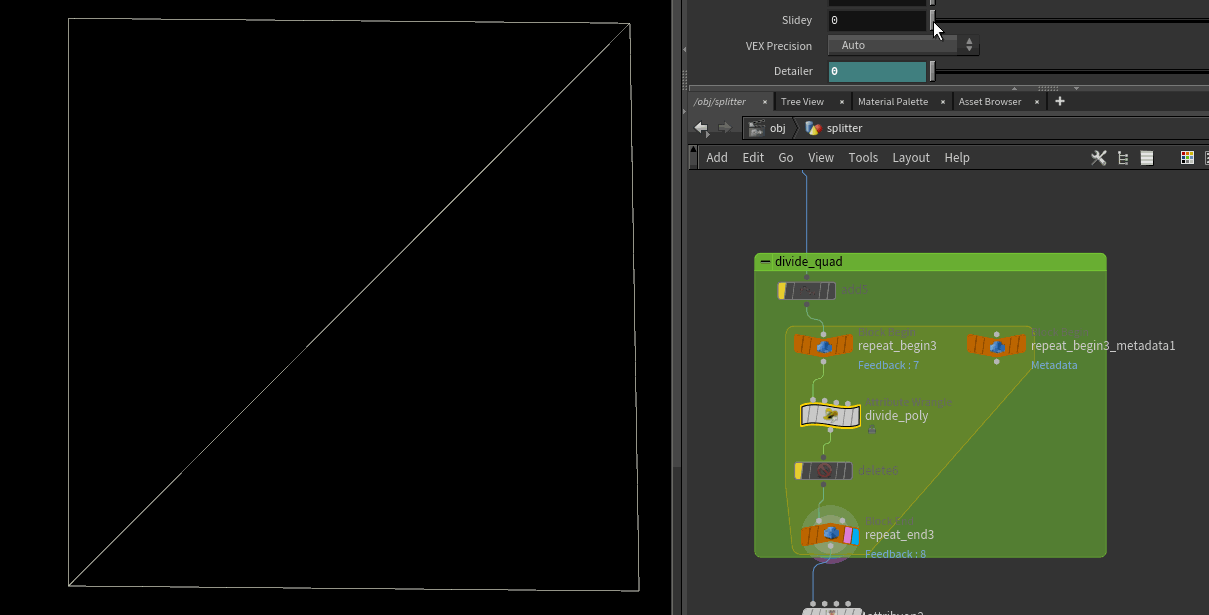Open the VEX Precision dropdown
Viewport: 1209px width, 615px height.
point(903,46)
